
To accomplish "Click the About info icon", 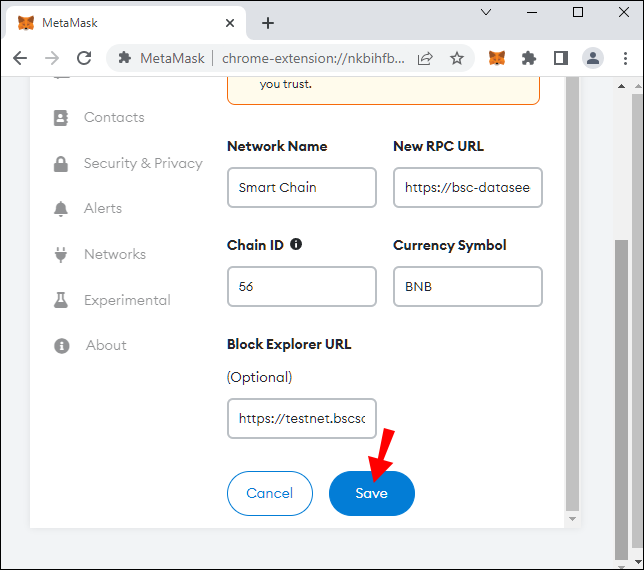I will pyautogui.click(x=61, y=345).
